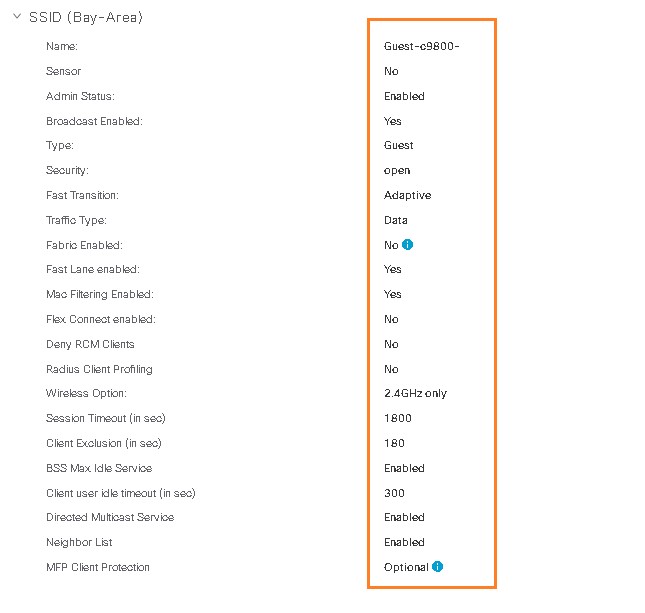645x613 pixels.
Task: Click the Client user idle timeout 300 value
Action: 394,493
